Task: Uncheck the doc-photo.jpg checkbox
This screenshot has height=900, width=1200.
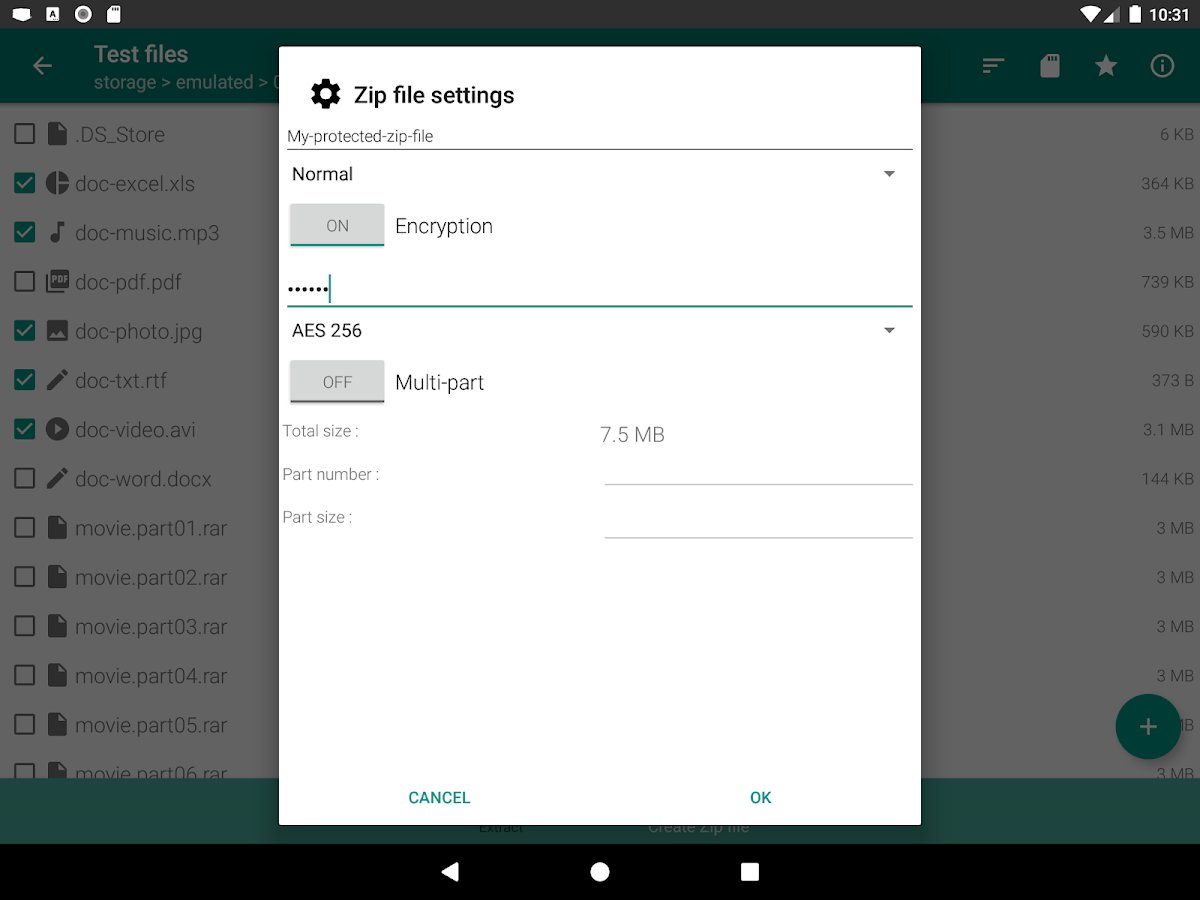Action: (24, 330)
